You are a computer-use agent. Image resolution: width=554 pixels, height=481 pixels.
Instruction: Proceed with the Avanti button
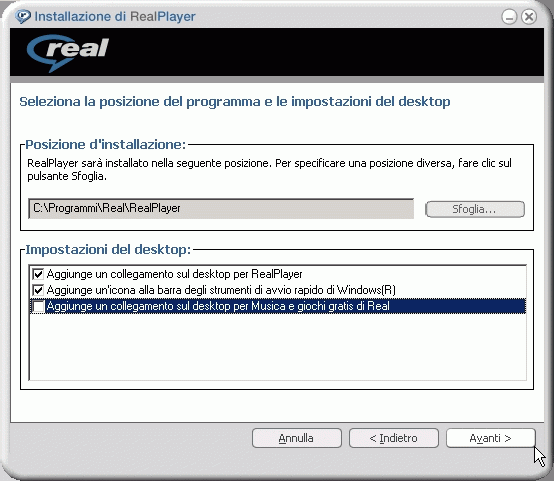[491, 438]
